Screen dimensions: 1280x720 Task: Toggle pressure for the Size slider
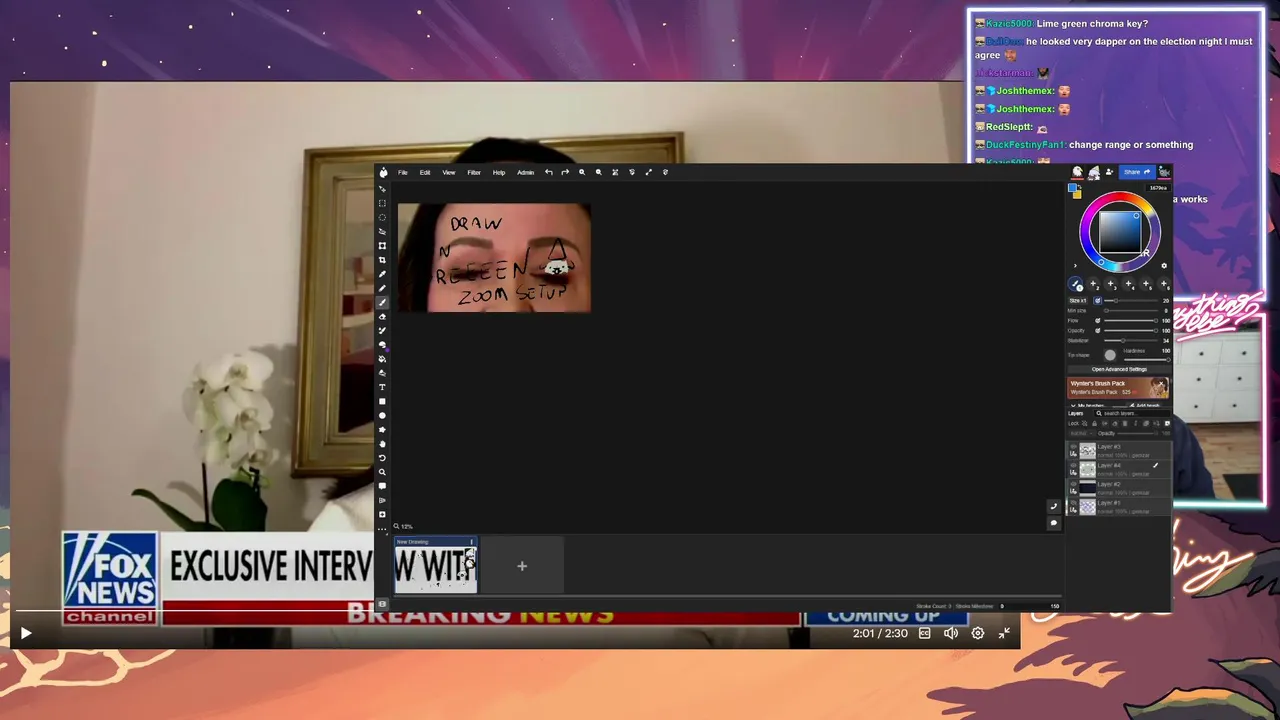click(1098, 301)
